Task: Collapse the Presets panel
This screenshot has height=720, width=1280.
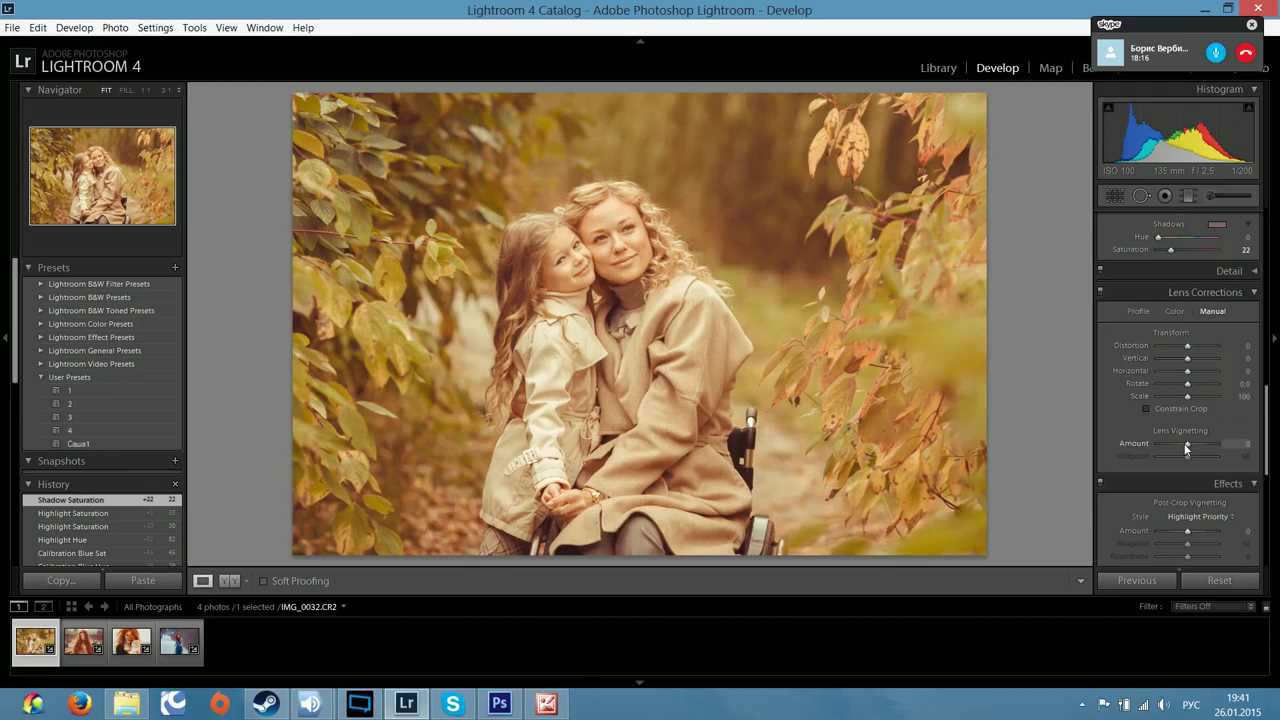Action: pos(28,268)
